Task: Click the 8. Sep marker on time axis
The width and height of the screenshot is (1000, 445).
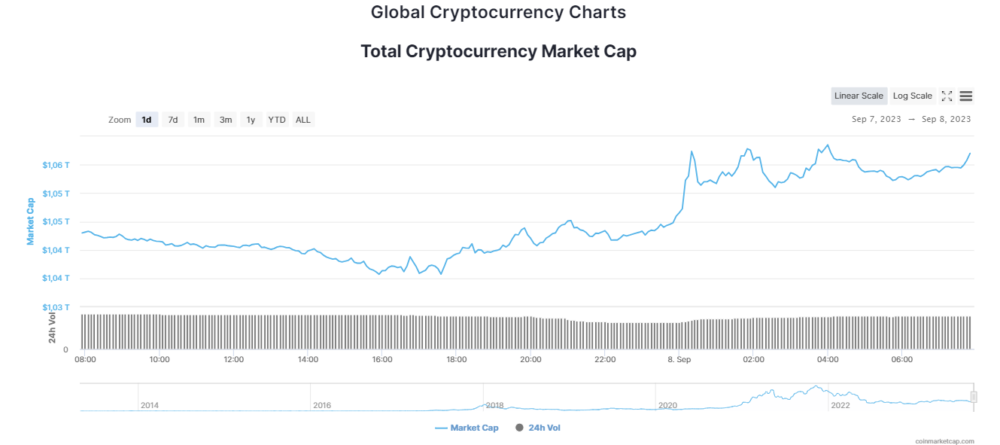Action: 680,359
